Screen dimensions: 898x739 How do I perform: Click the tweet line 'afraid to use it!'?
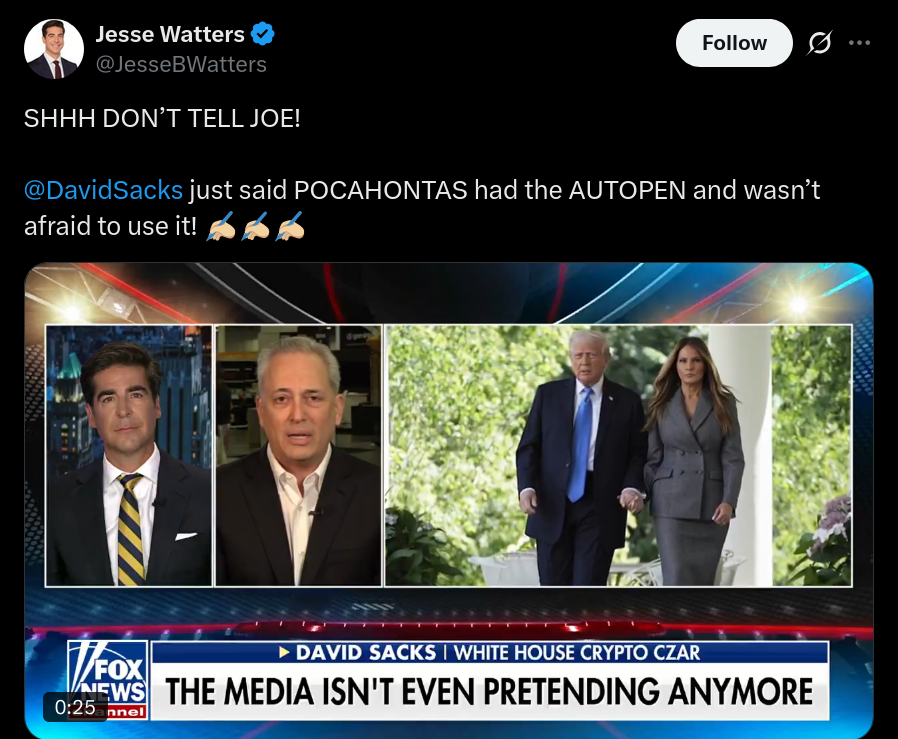click(x=110, y=226)
